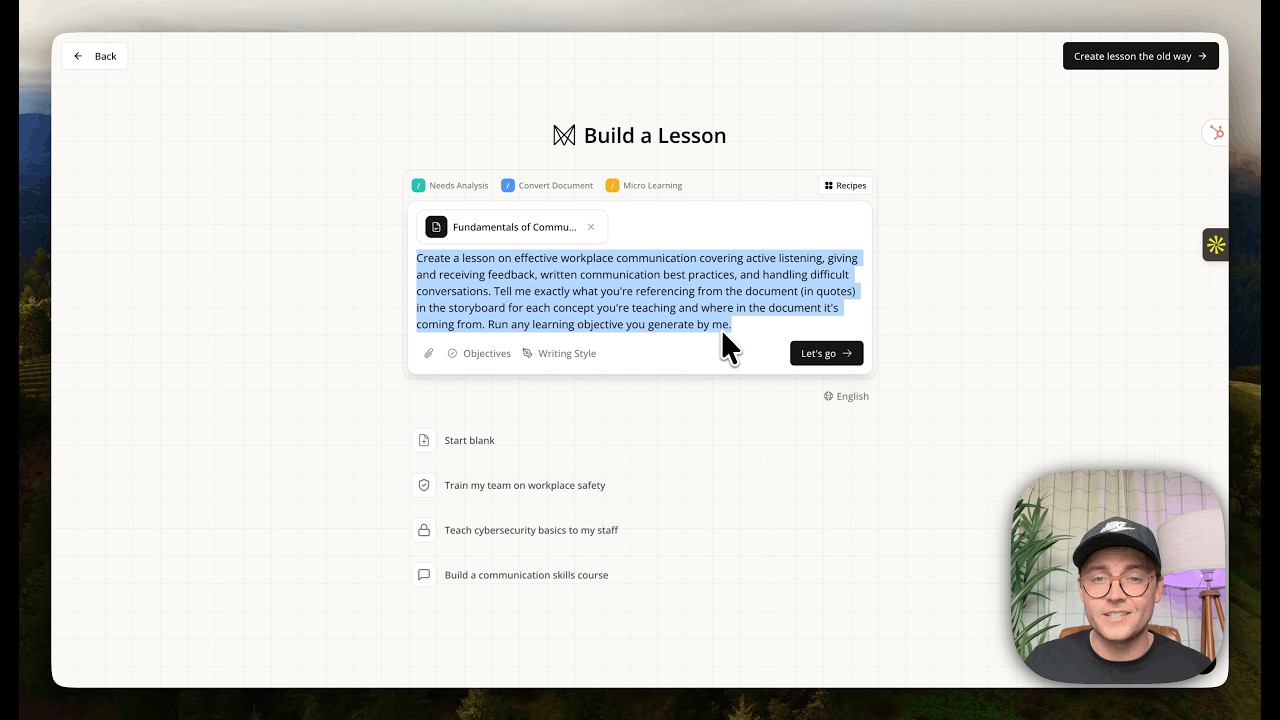Open the English language selector

coord(846,396)
